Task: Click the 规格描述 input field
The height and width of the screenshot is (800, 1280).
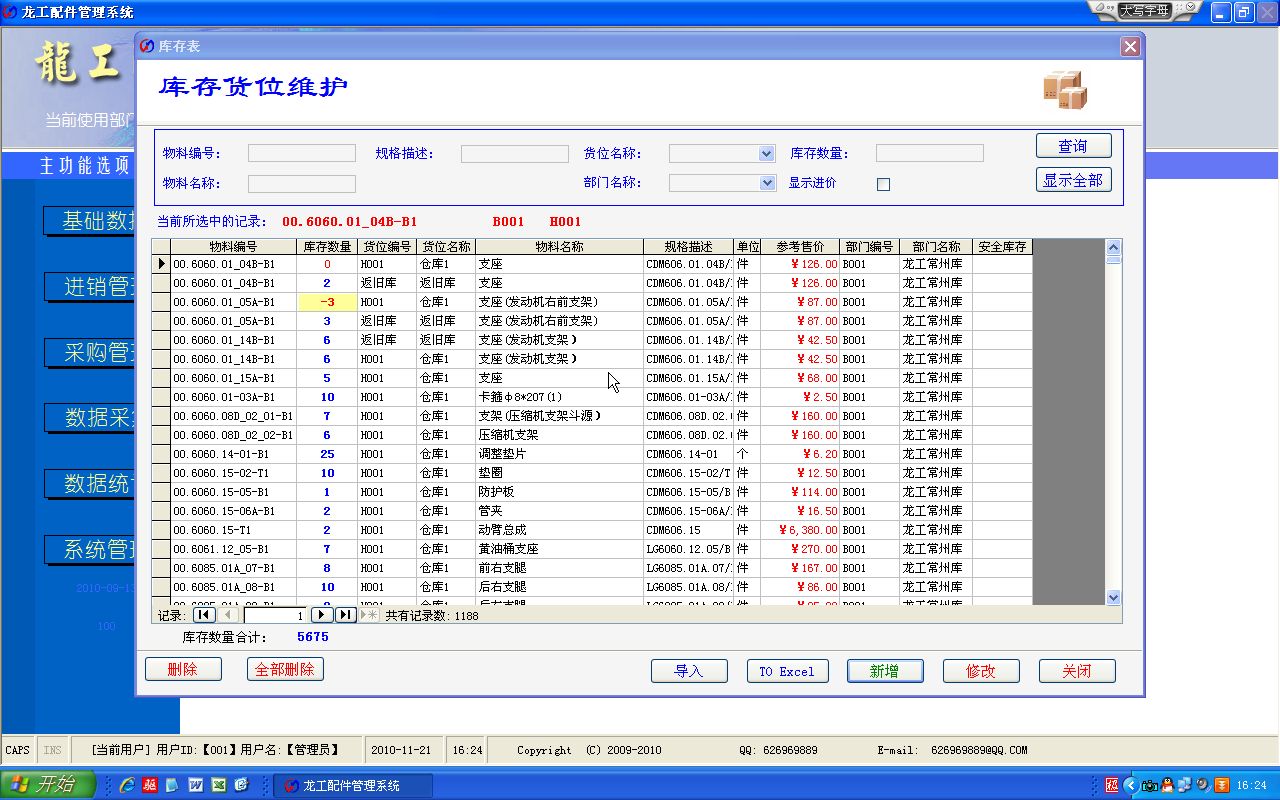Action: point(515,154)
